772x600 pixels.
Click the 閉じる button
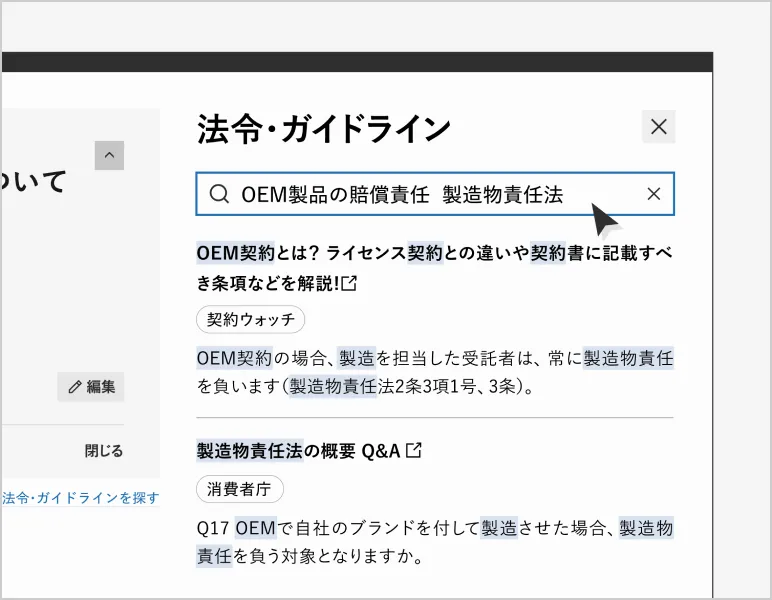coord(104,450)
